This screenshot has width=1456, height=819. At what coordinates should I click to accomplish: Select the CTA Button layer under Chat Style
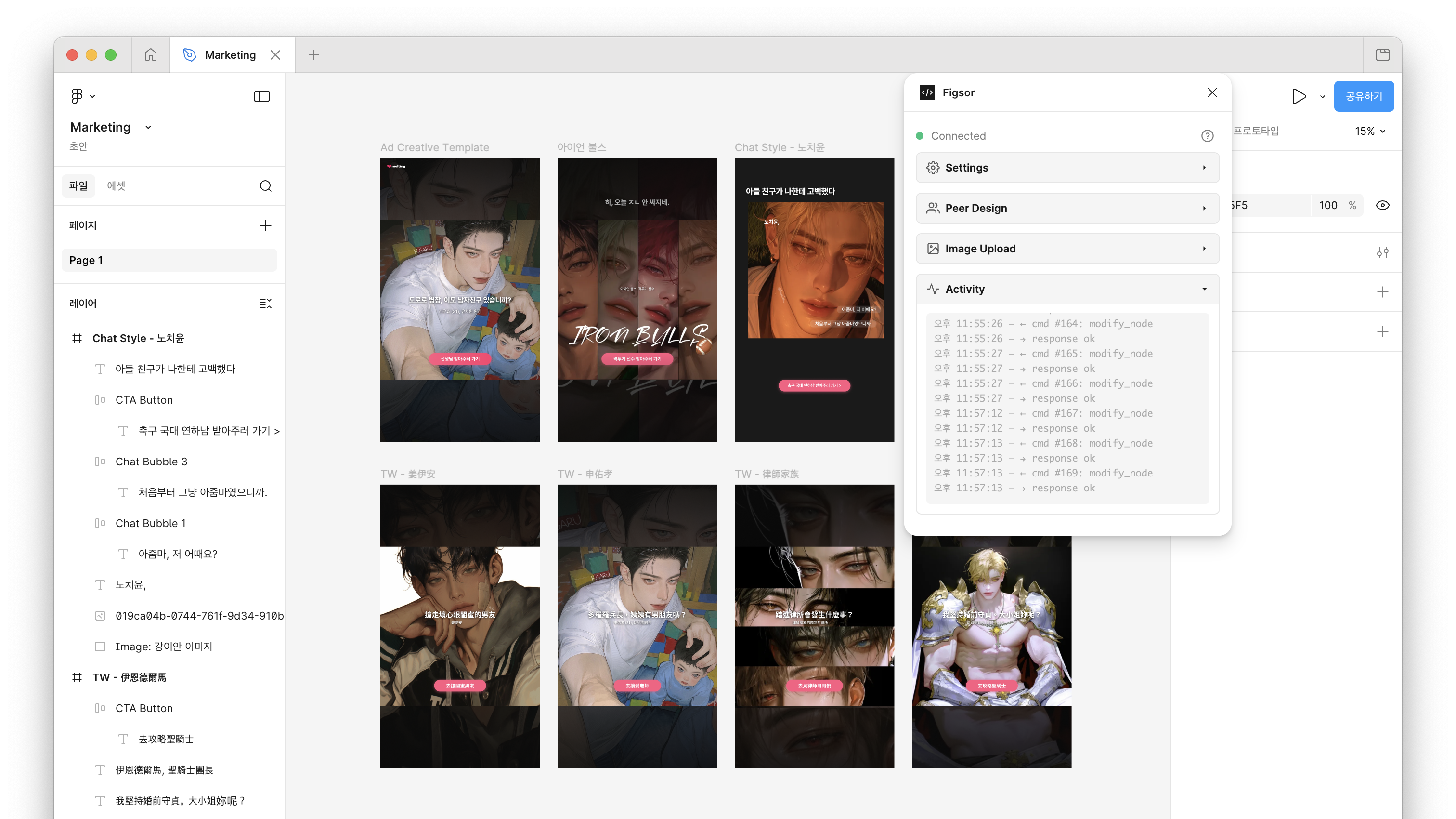(x=143, y=400)
